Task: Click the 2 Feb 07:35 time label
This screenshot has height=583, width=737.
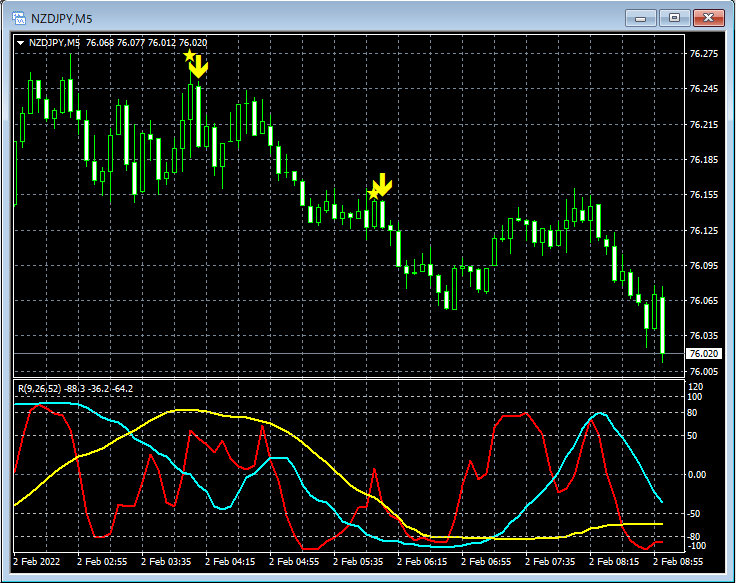Action: click(x=549, y=562)
